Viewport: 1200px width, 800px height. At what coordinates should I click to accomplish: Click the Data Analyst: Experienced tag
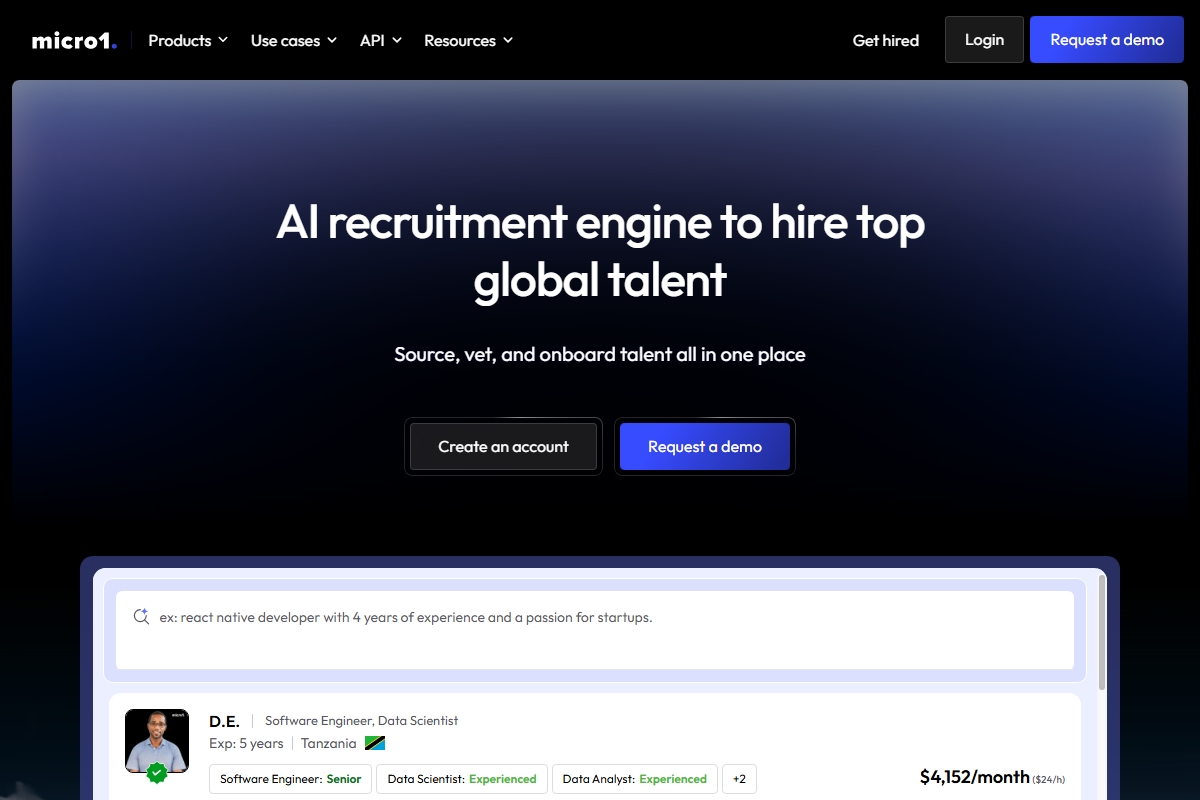[x=635, y=779]
